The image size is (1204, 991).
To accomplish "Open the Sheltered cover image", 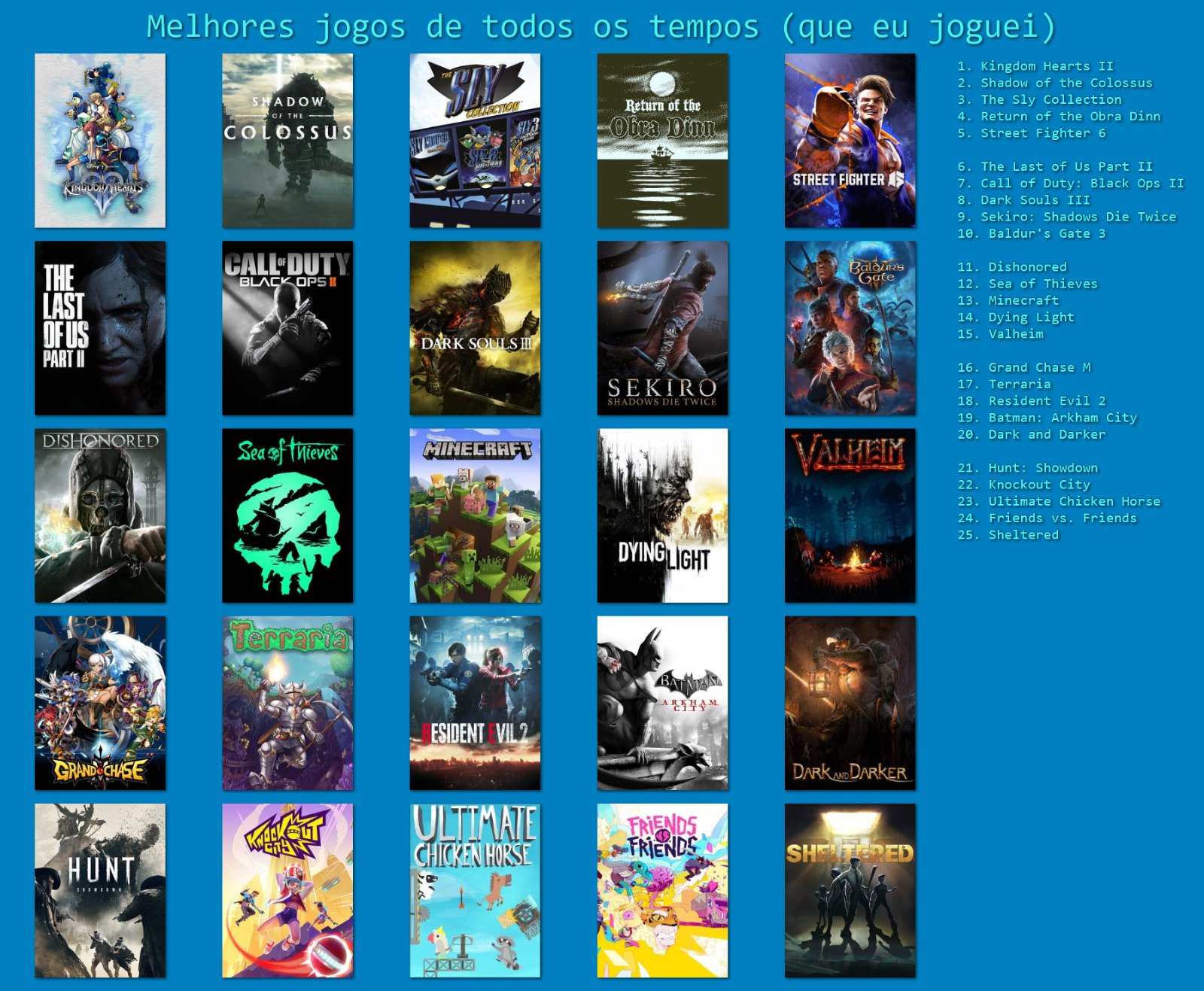I will coord(850,891).
